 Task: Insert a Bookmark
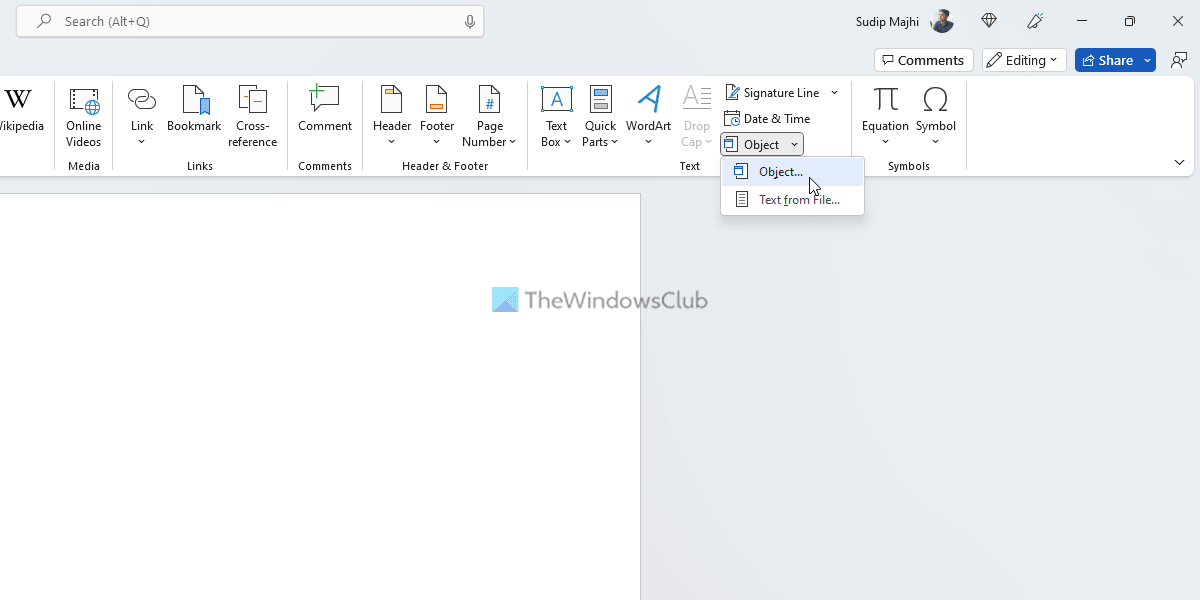(x=194, y=110)
